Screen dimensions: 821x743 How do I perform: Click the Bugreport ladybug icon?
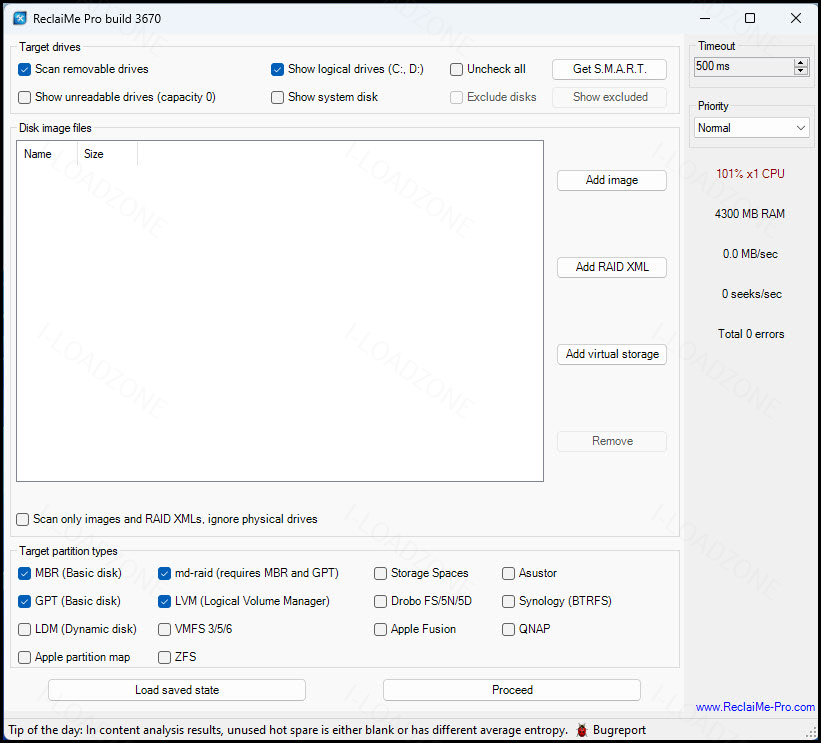581,730
